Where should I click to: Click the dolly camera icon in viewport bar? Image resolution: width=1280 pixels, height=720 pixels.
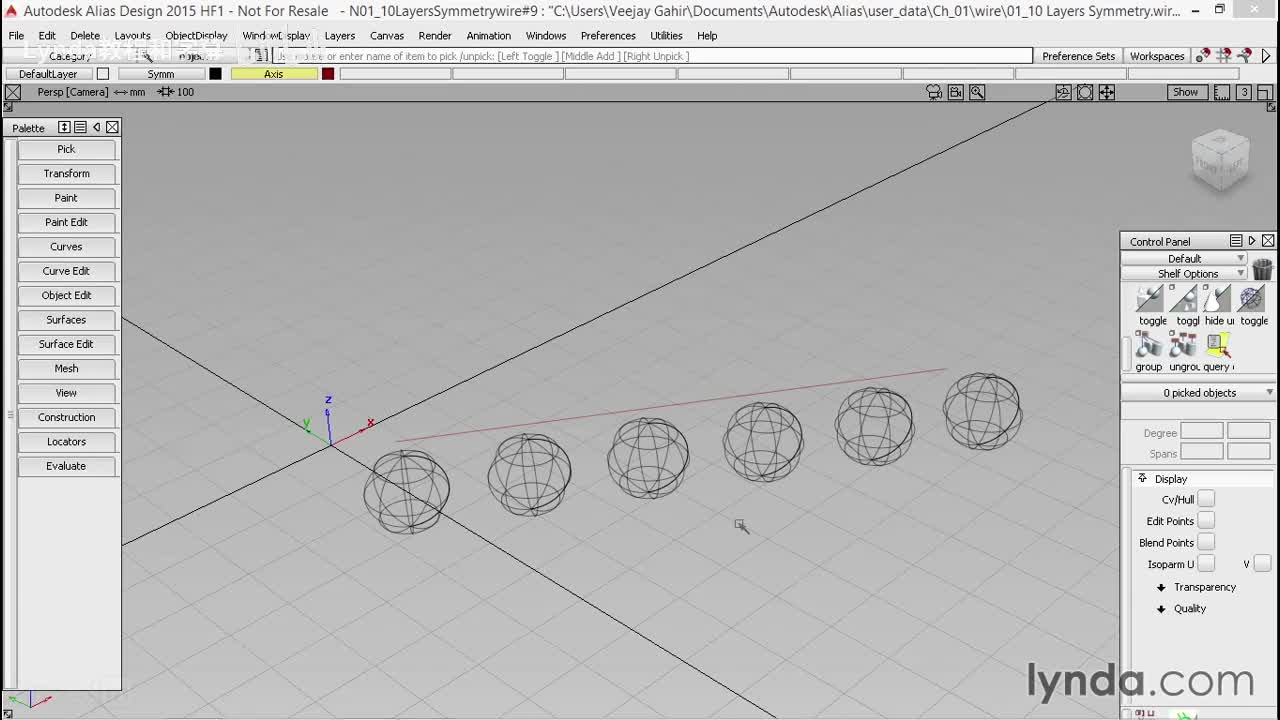point(1085,92)
